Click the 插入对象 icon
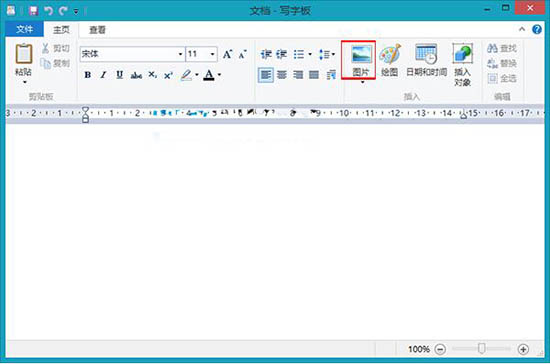This screenshot has width=550, height=364. pos(462,54)
